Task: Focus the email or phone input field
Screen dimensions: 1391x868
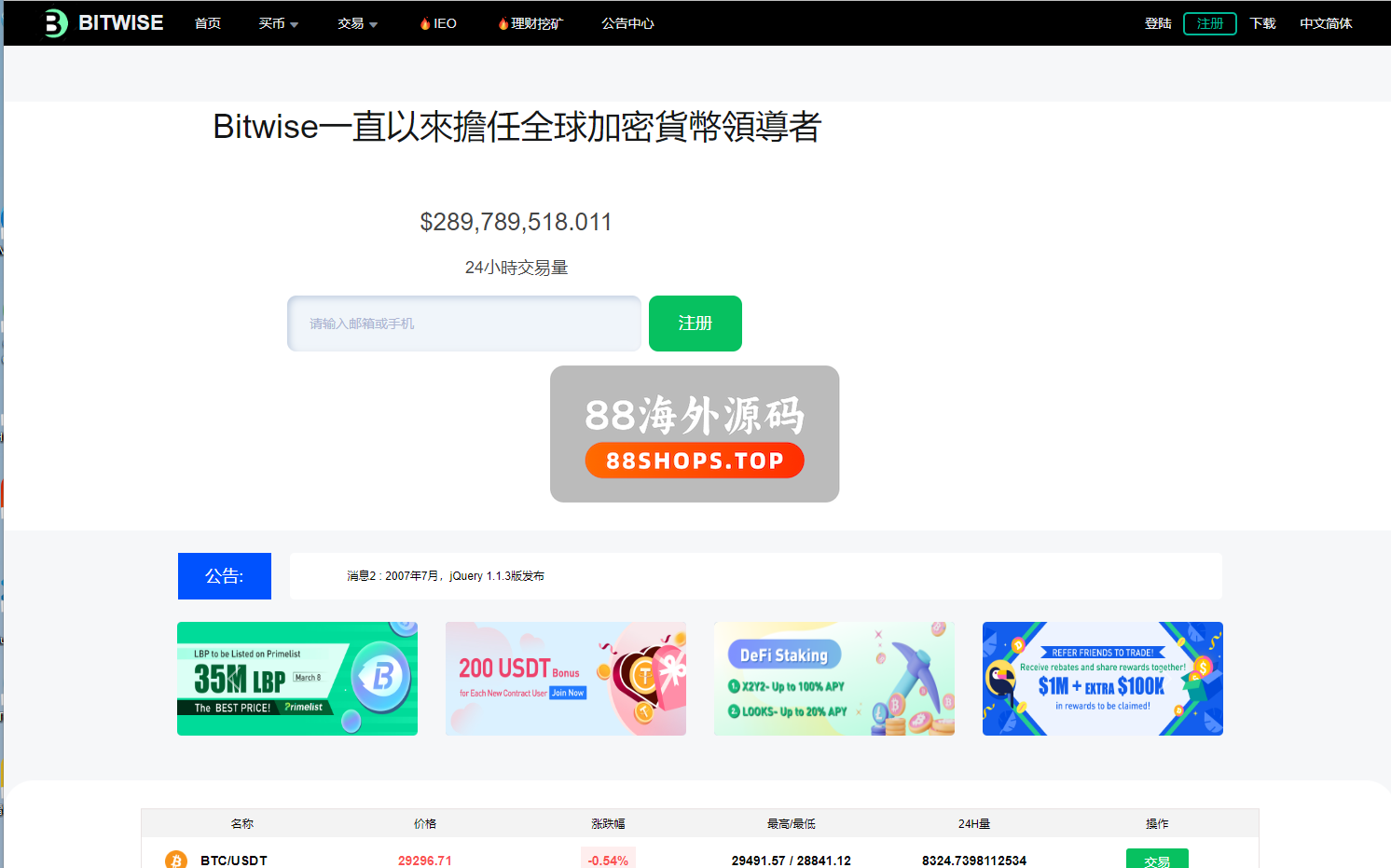Action: pyautogui.click(x=464, y=324)
